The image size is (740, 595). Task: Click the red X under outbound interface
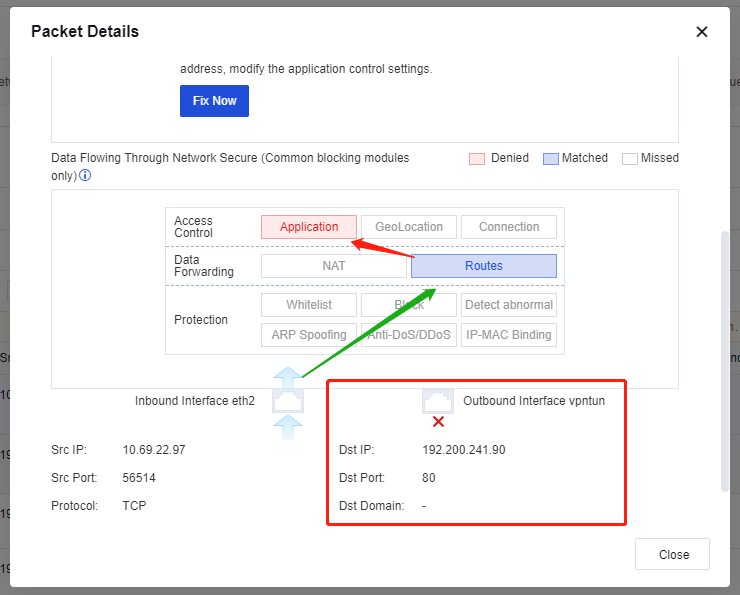point(438,421)
